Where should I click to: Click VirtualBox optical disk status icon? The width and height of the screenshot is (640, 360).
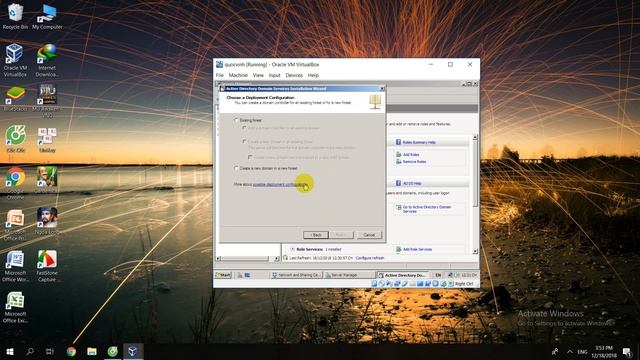[382, 284]
